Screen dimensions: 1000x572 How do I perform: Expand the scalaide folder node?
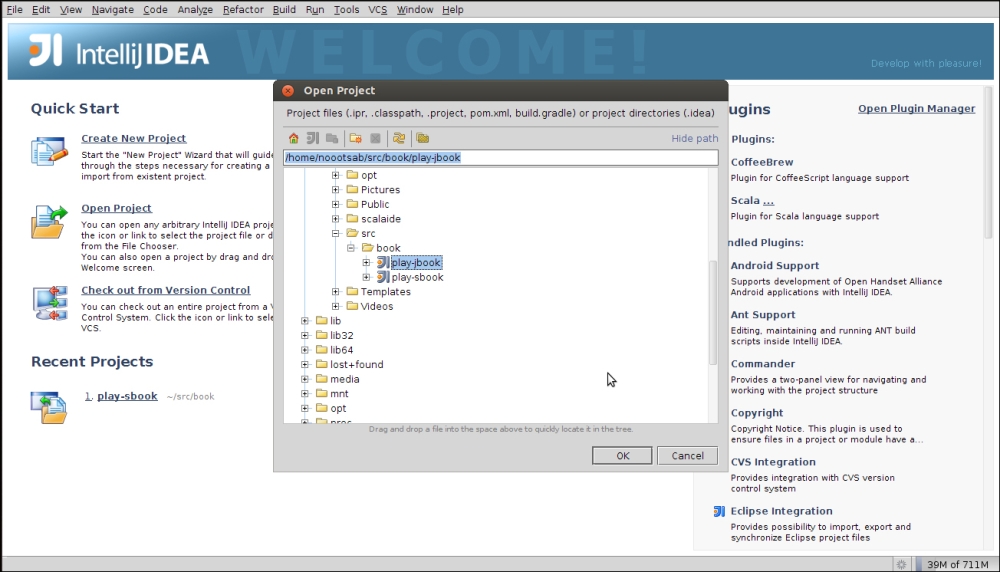point(335,219)
